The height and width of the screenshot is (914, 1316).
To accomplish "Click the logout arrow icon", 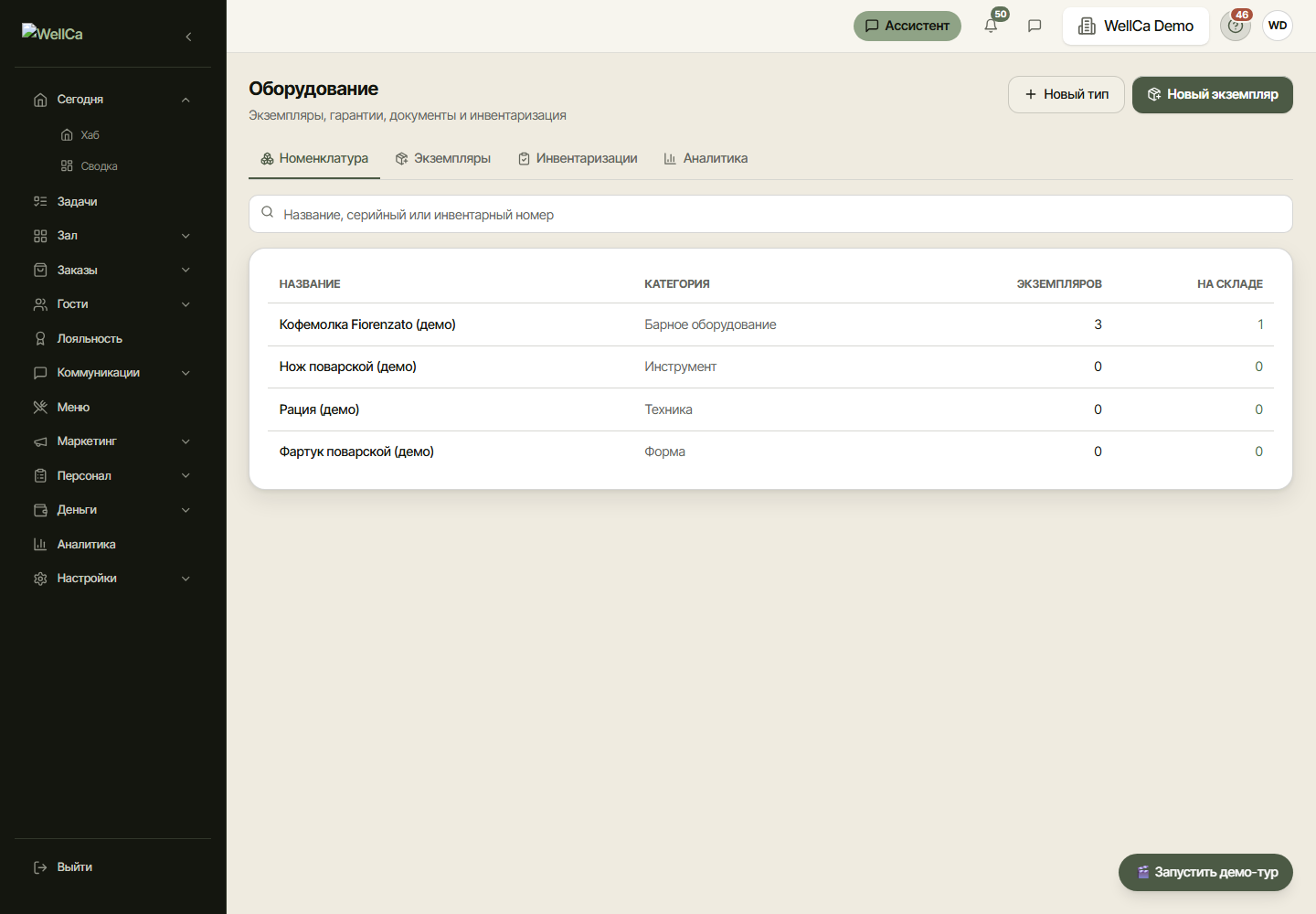I will coord(40,867).
